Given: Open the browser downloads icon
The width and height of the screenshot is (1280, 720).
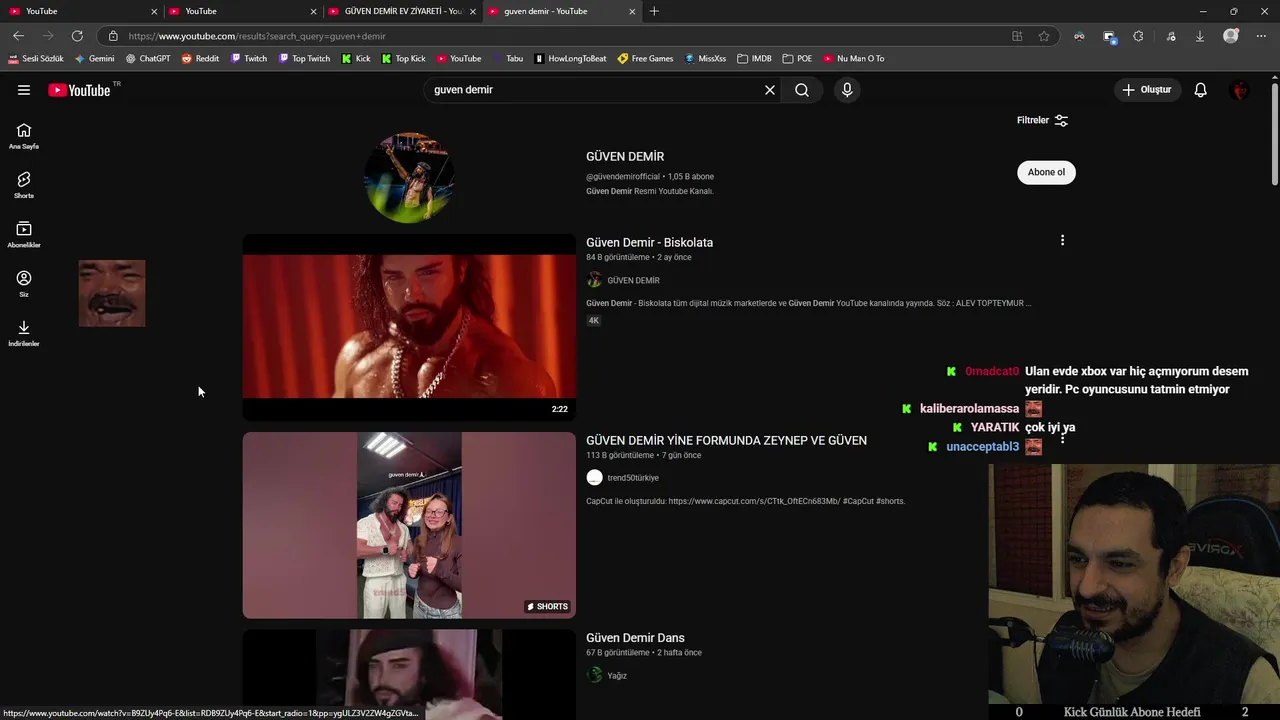Looking at the screenshot, I should (1199, 36).
